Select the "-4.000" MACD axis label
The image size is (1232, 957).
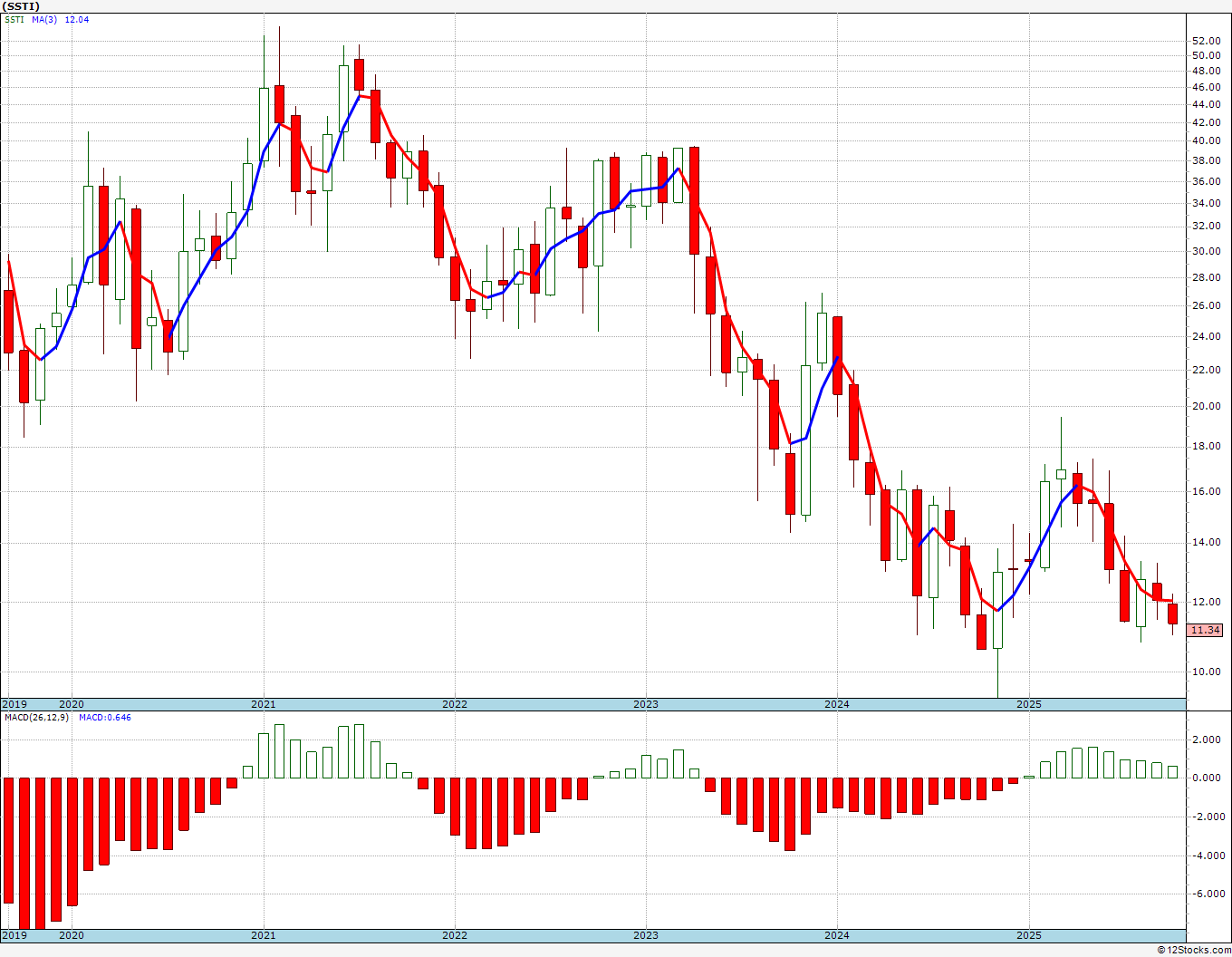click(x=1207, y=855)
